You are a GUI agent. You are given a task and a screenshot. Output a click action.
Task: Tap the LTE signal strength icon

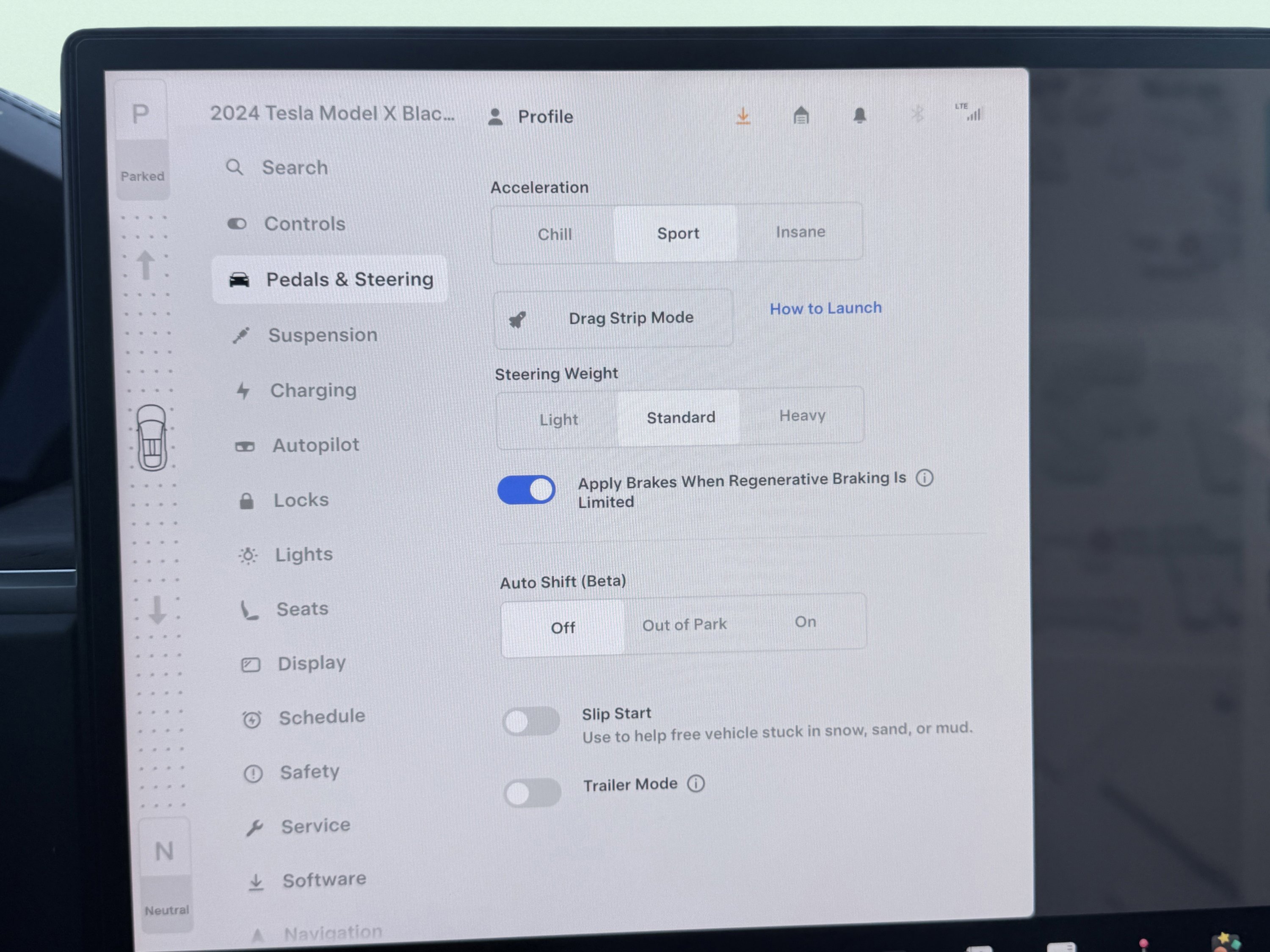click(x=969, y=112)
